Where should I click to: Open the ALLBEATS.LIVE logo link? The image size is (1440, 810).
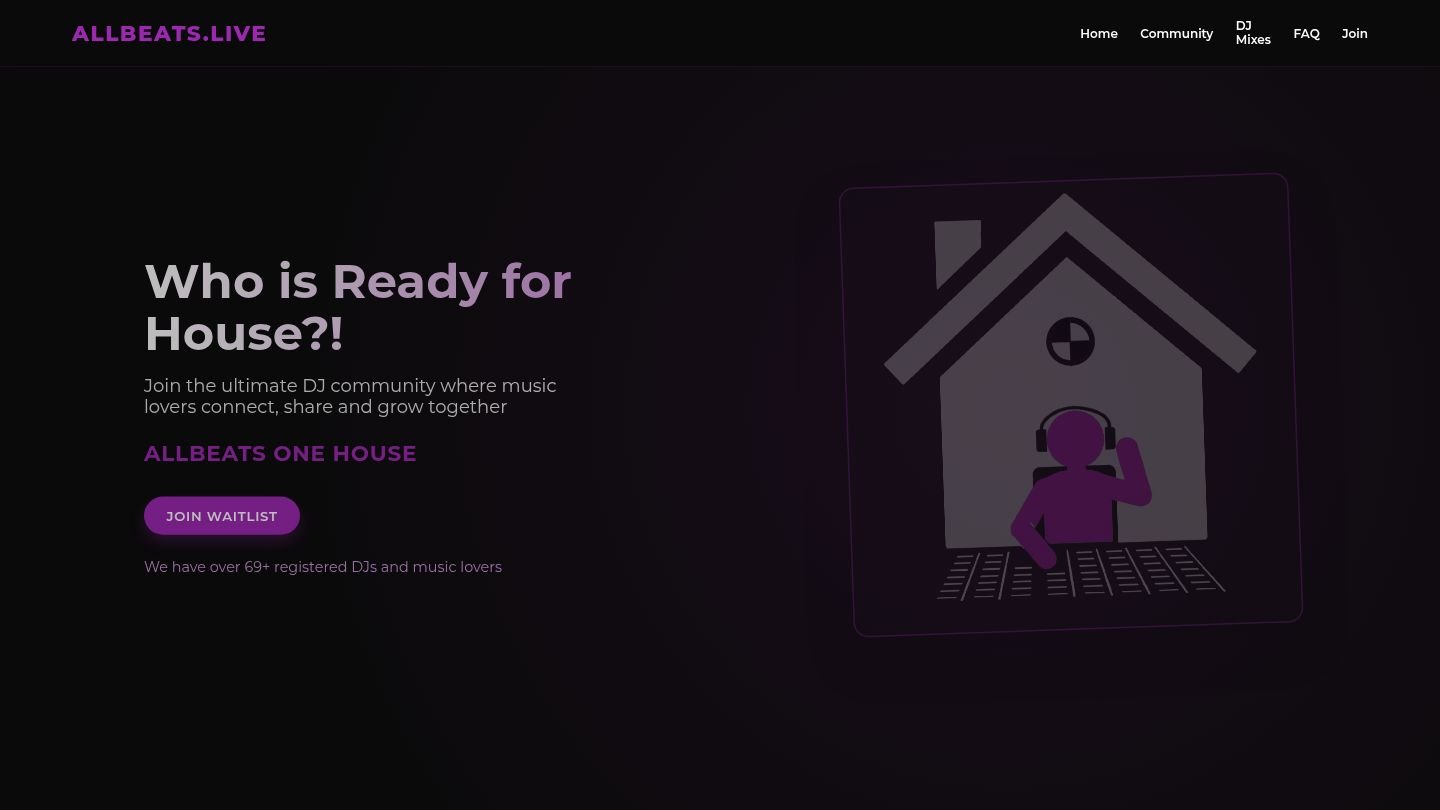click(169, 33)
